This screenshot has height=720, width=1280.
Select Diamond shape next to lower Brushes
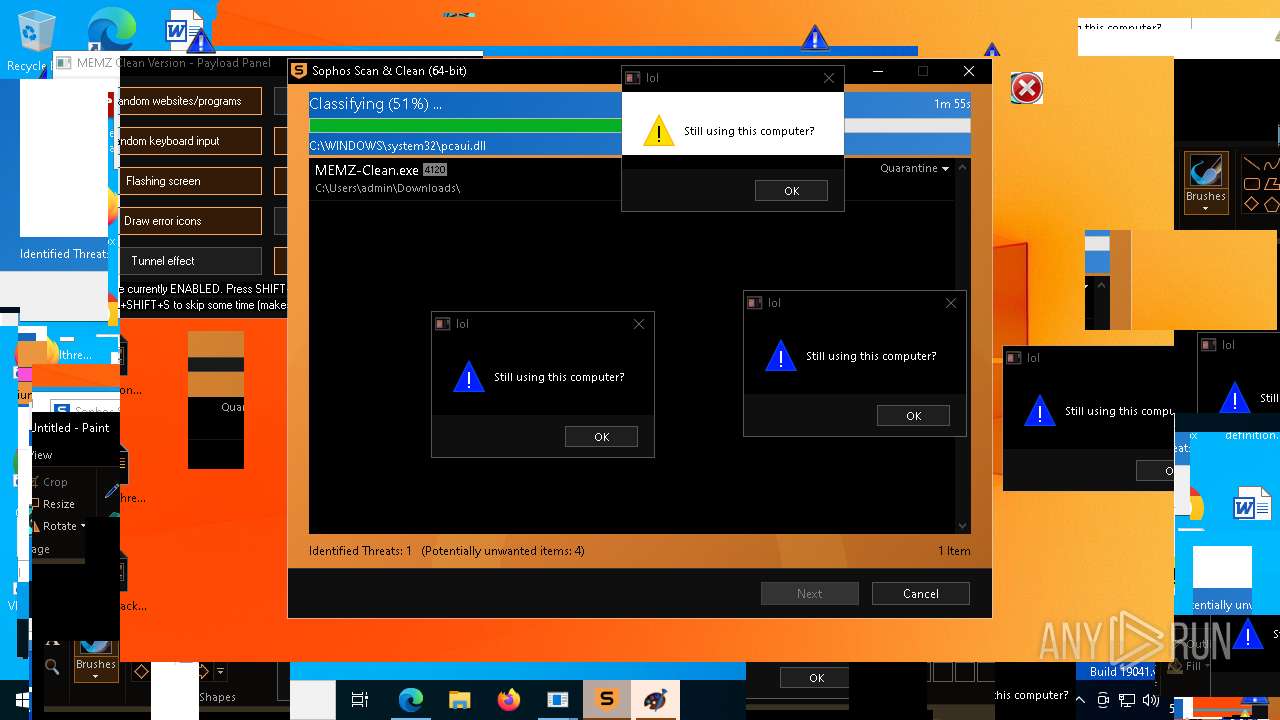coord(141,672)
